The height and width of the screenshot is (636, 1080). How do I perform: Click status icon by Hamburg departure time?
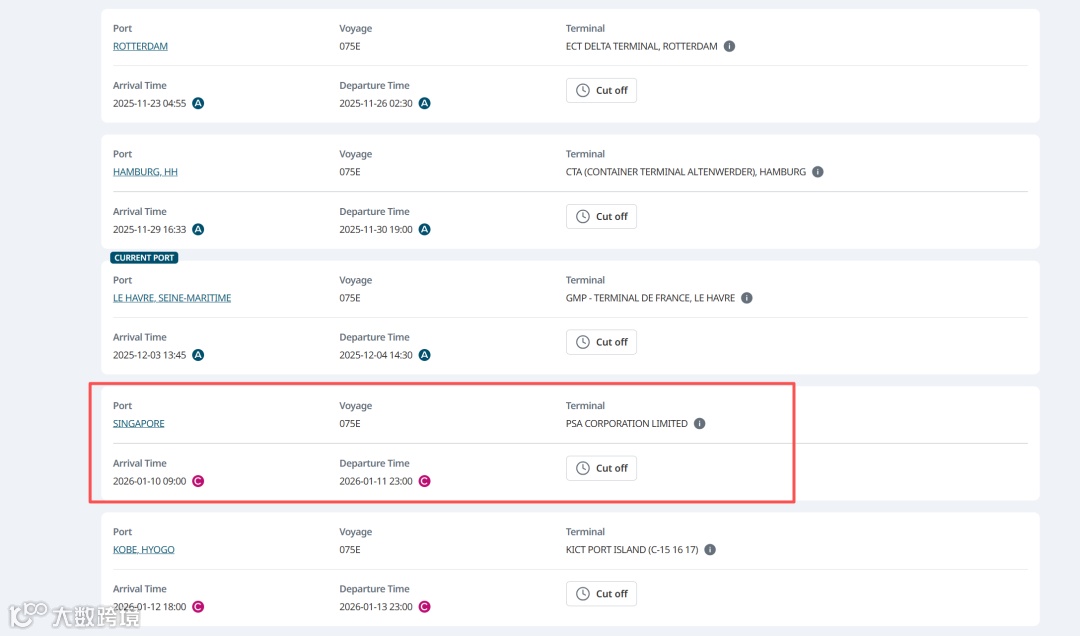pyautogui.click(x=424, y=230)
